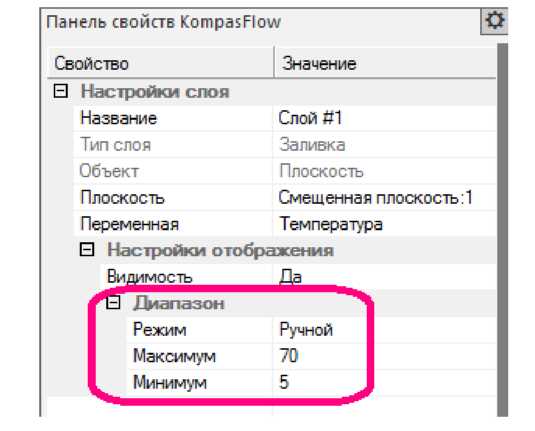This screenshot has height=431, width=535.
Task: Edit the Название value Слой #1
Action: [x=384, y=118]
